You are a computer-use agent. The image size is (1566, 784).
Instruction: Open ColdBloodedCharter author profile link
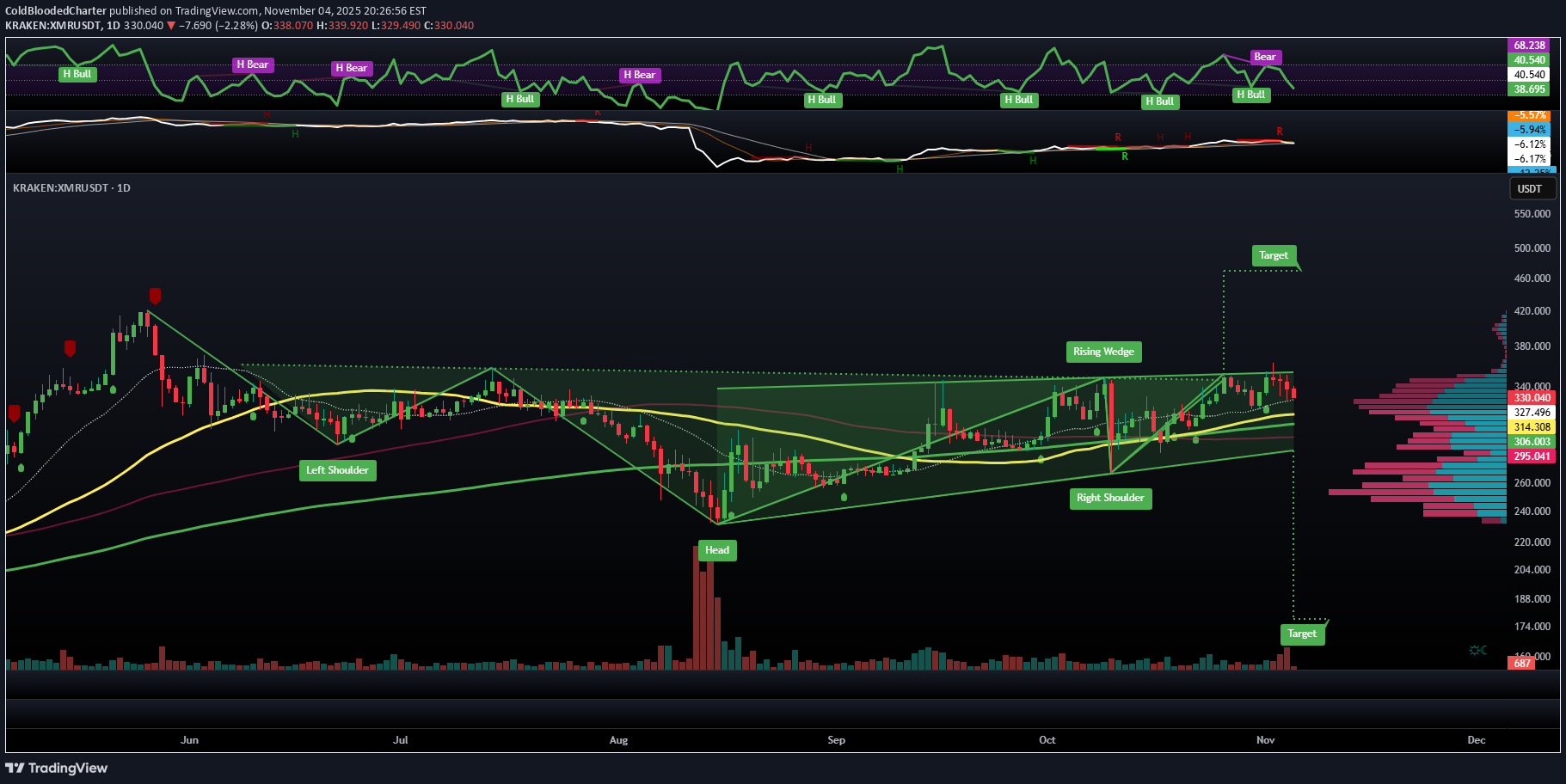(x=56, y=11)
